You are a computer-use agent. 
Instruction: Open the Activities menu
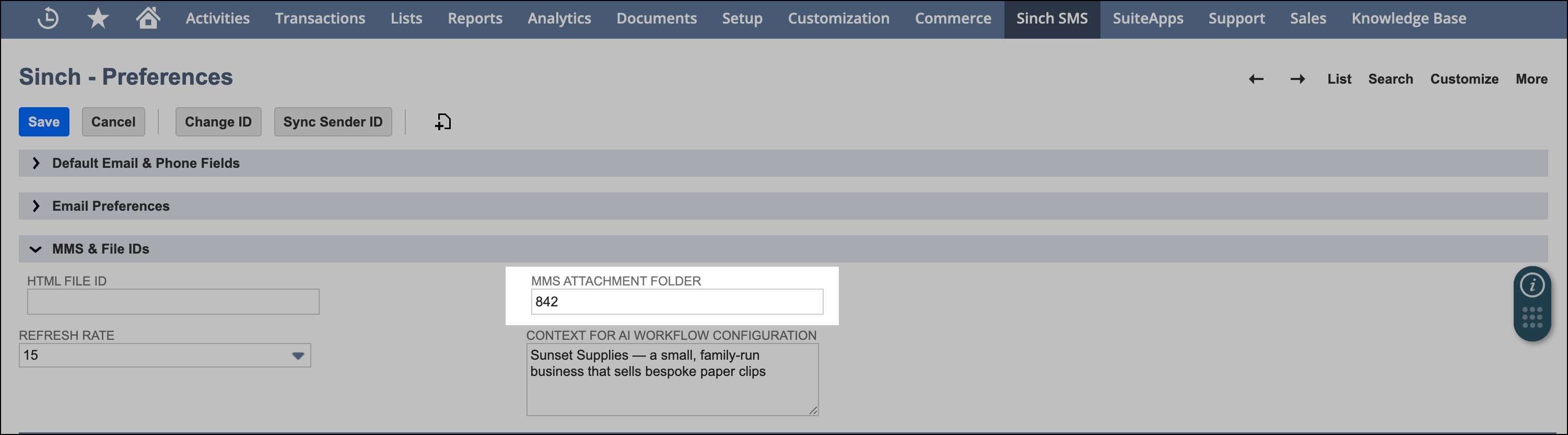[217, 18]
